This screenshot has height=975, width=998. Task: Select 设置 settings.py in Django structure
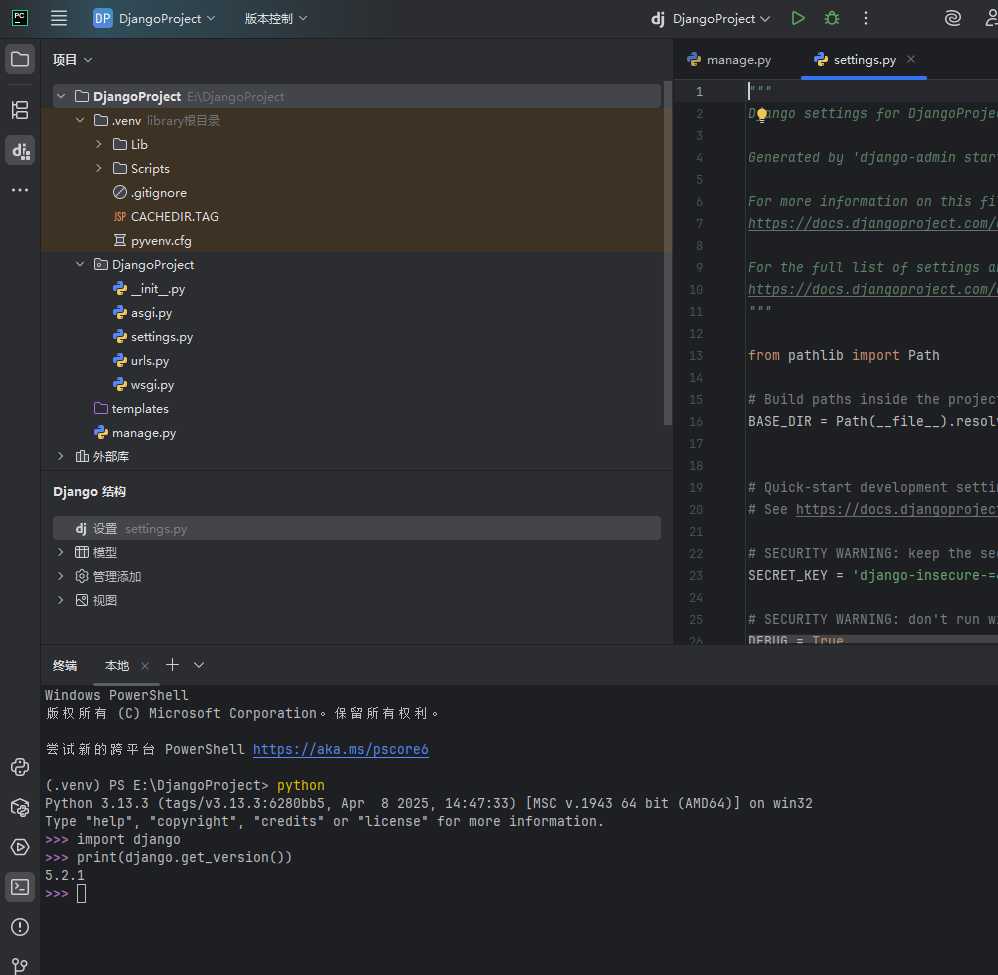tap(356, 528)
